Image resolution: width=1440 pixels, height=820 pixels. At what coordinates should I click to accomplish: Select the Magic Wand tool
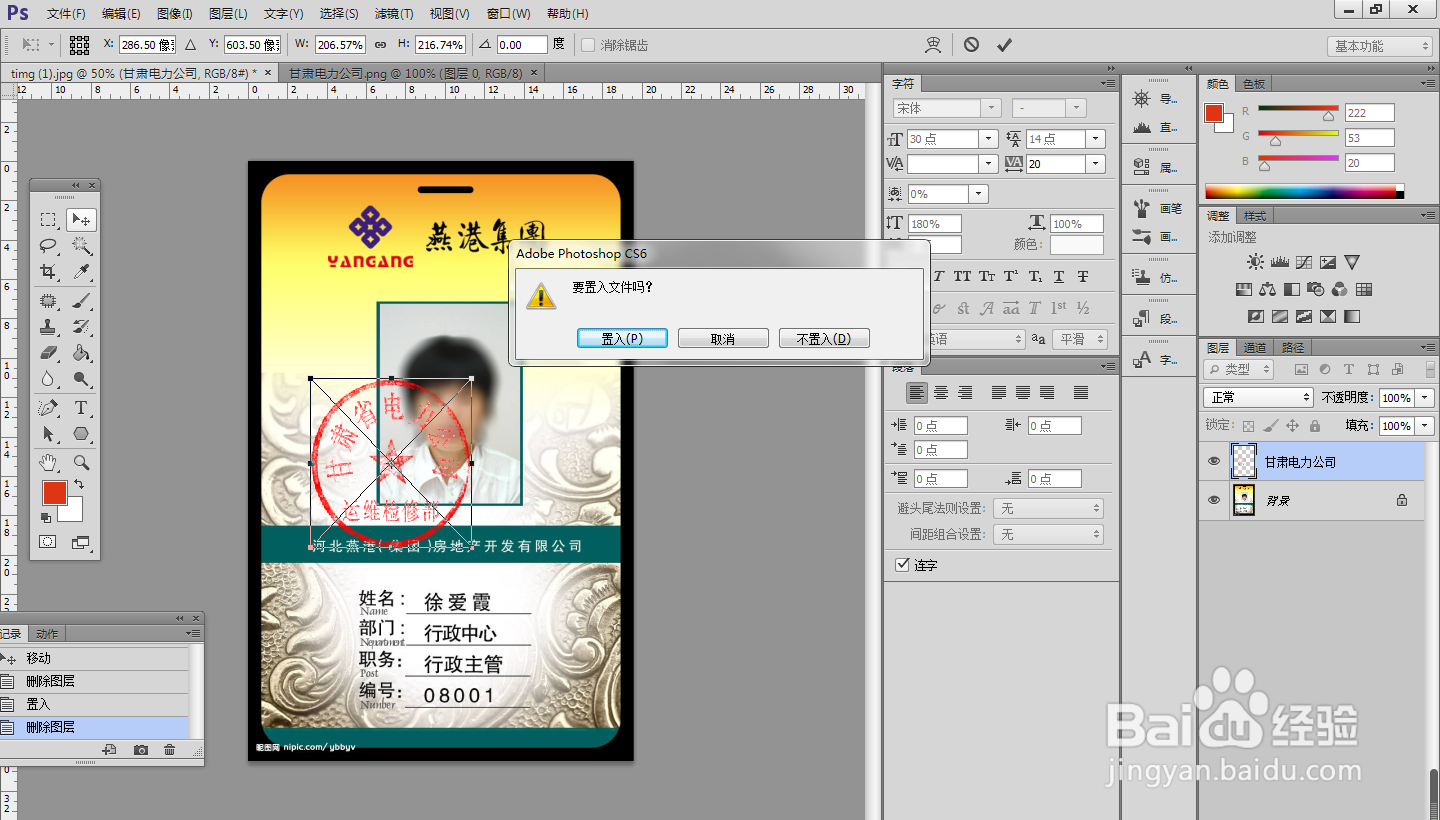(81, 246)
